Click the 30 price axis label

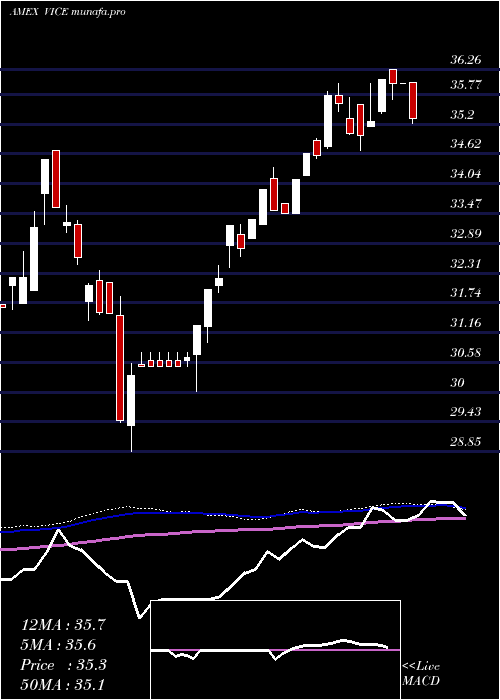[458, 382]
